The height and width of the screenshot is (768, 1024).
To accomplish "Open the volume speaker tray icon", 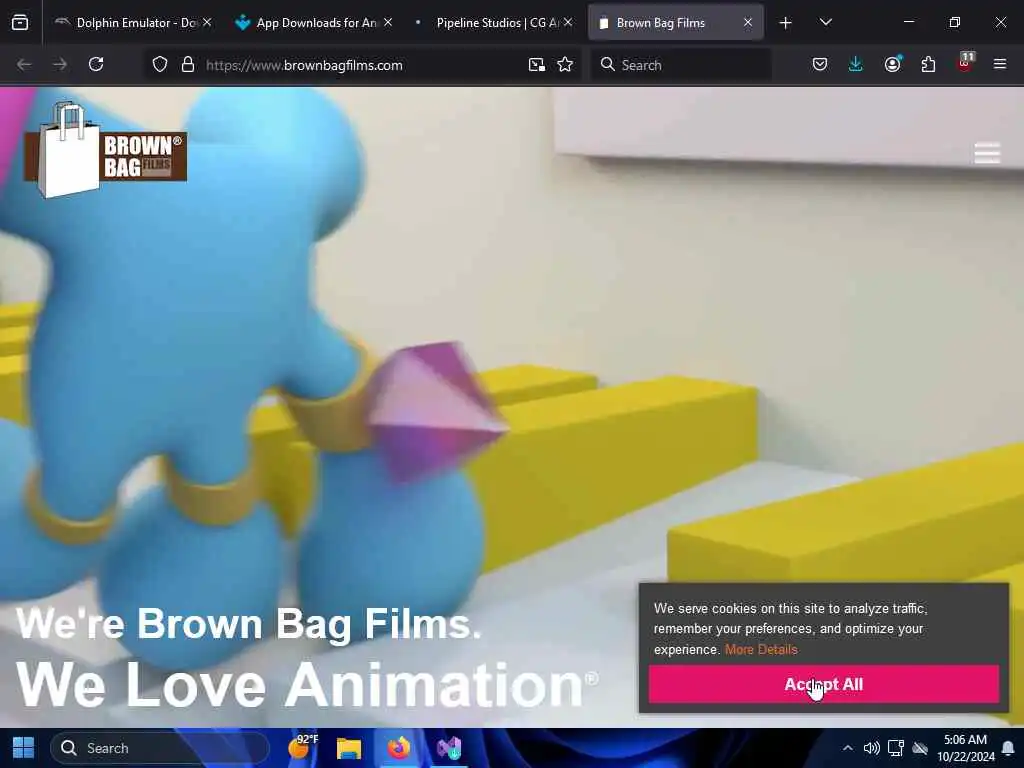I will coord(871,748).
